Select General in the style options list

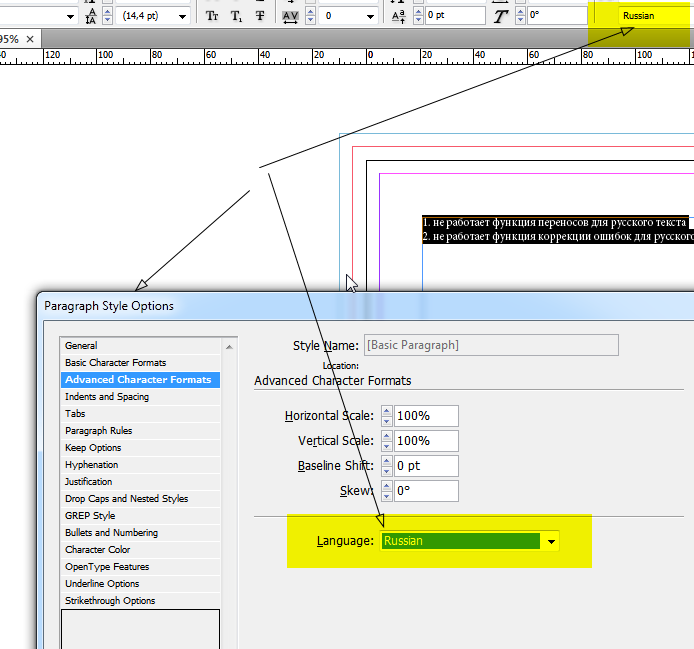(x=140, y=346)
